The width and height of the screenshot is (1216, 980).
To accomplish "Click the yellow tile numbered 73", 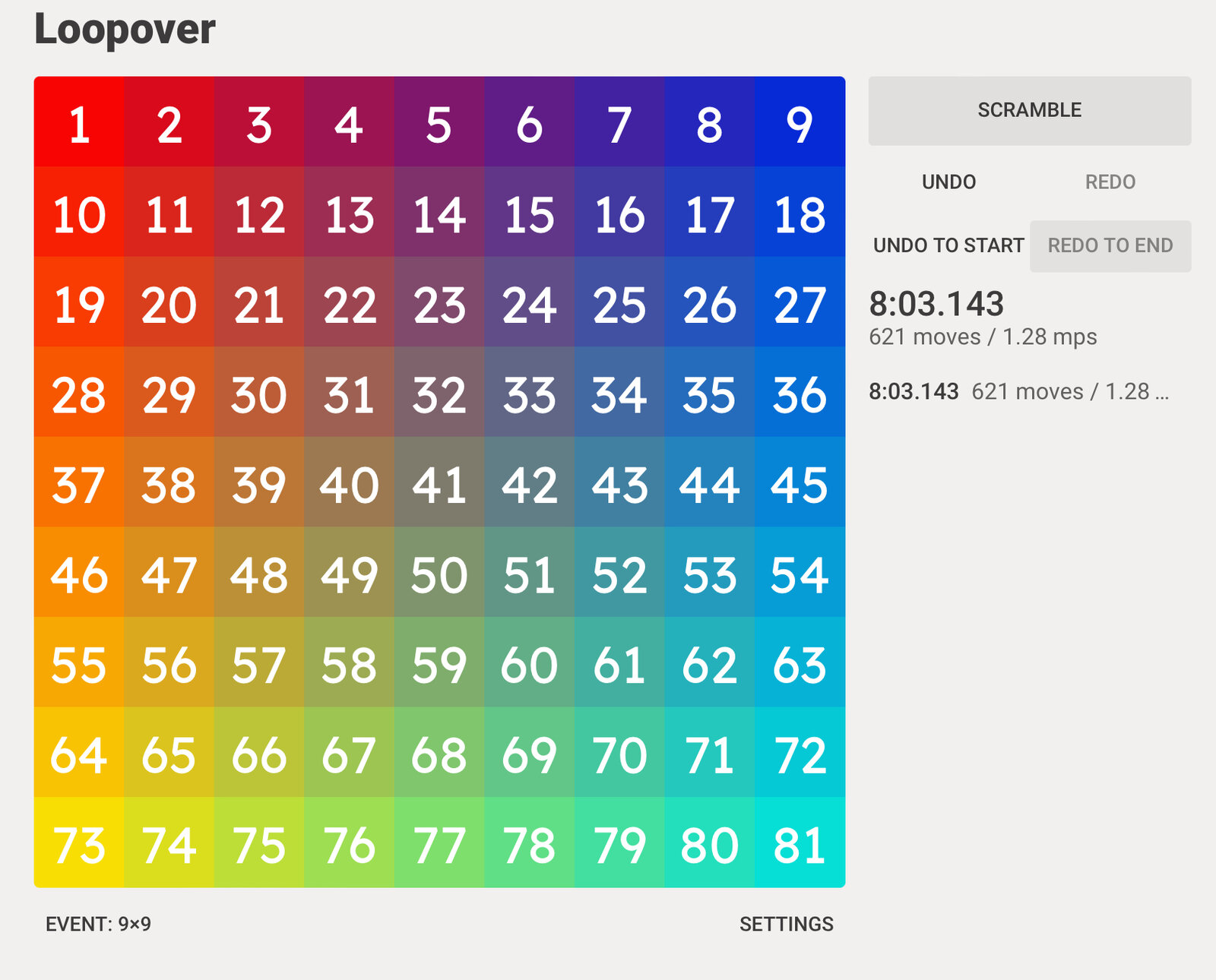I will [x=79, y=842].
